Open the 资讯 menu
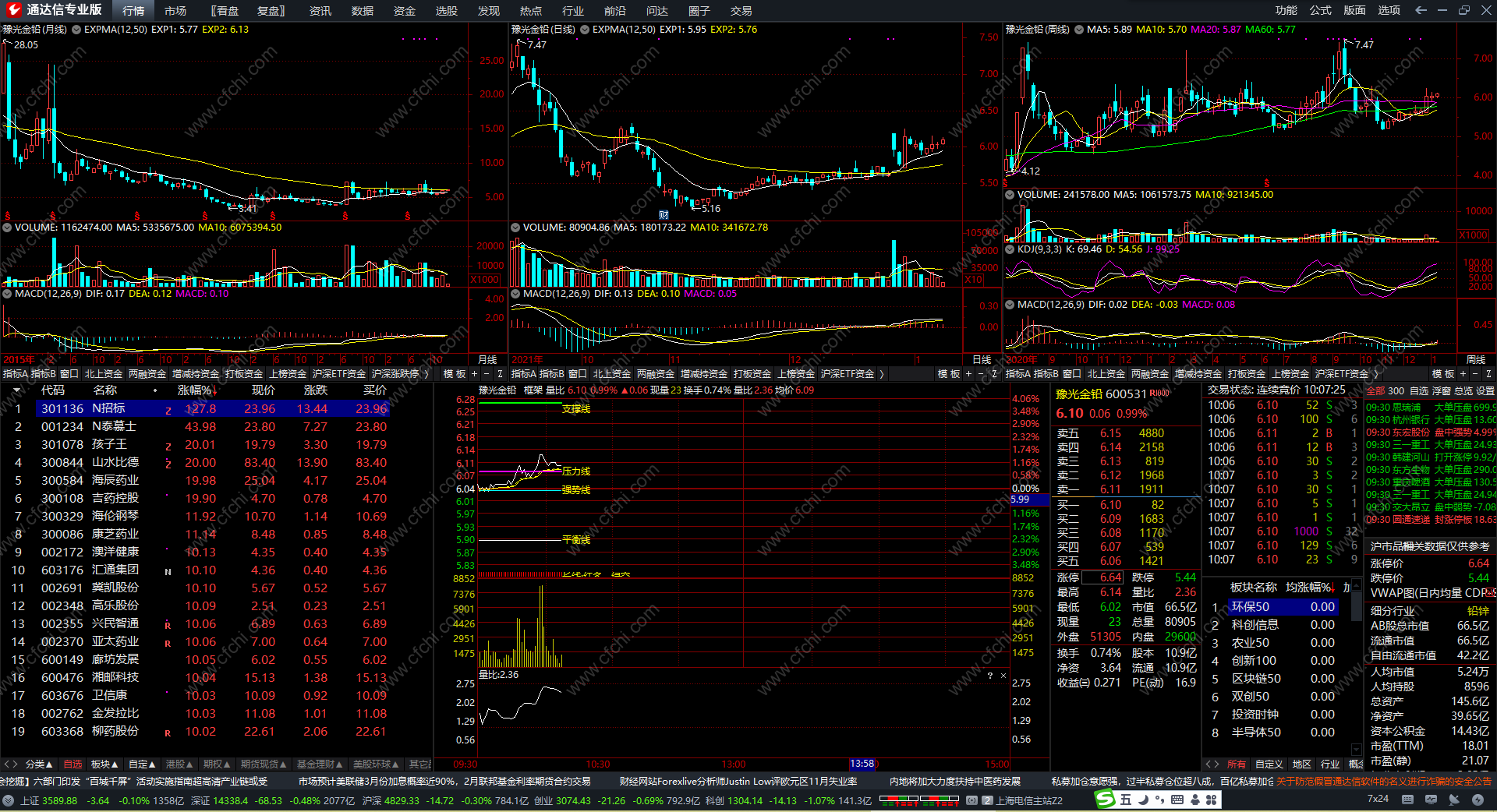The height and width of the screenshot is (812, 1497). pos(320,11)
